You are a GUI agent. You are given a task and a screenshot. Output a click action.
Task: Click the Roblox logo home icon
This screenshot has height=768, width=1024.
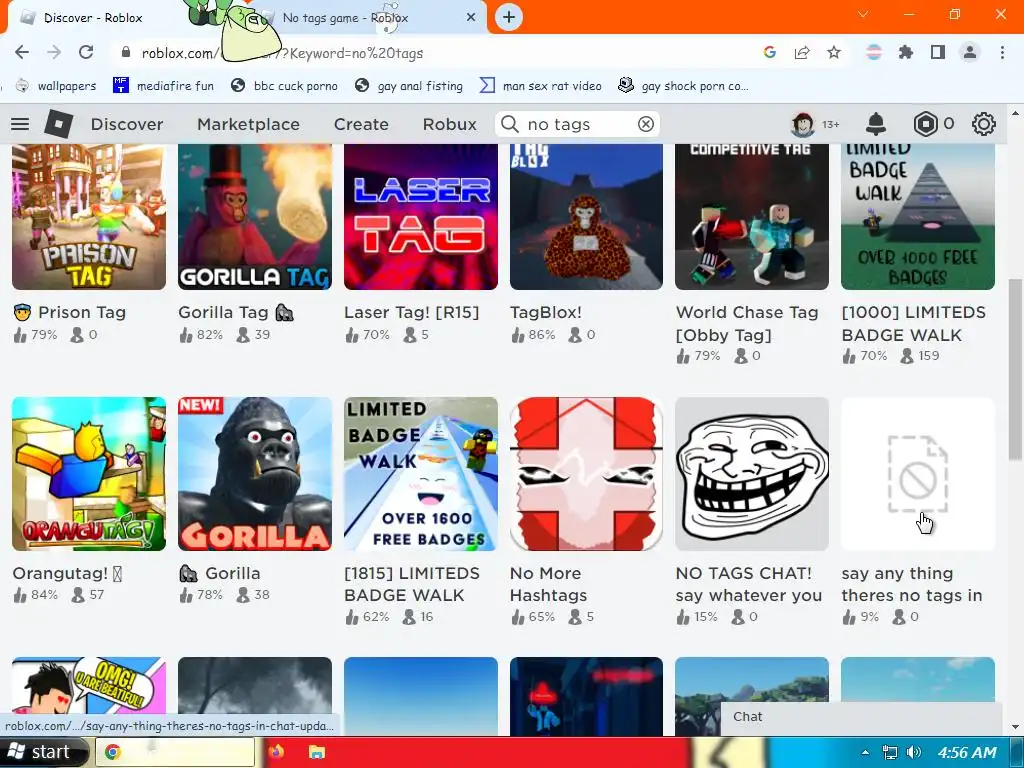[59, 124]
